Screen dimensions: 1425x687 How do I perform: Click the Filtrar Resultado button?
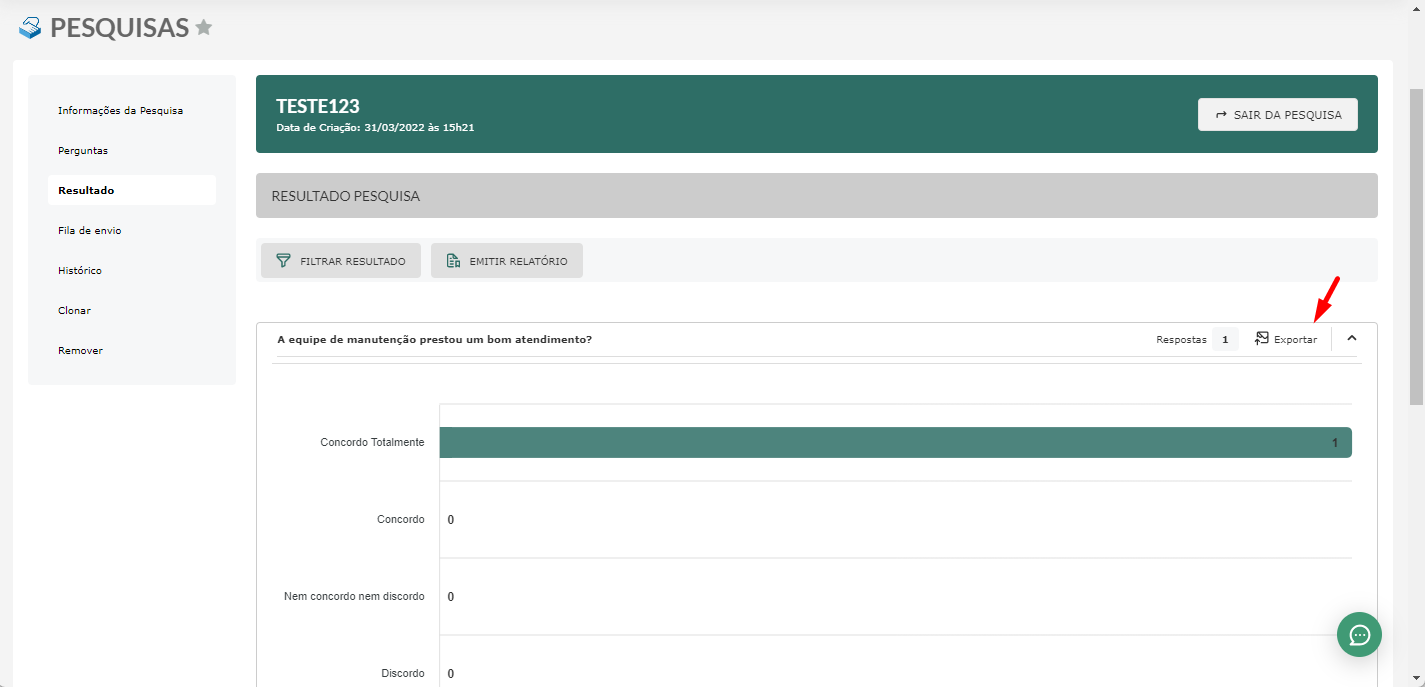(341, 261)
